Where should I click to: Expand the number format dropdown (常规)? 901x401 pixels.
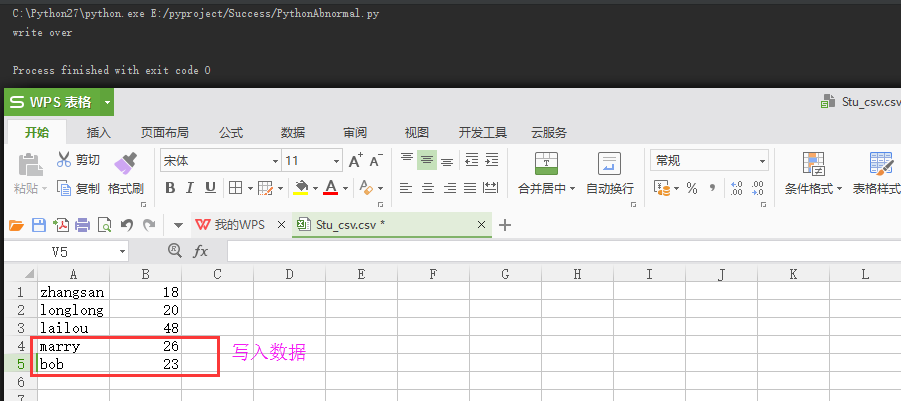coord(761,161)
